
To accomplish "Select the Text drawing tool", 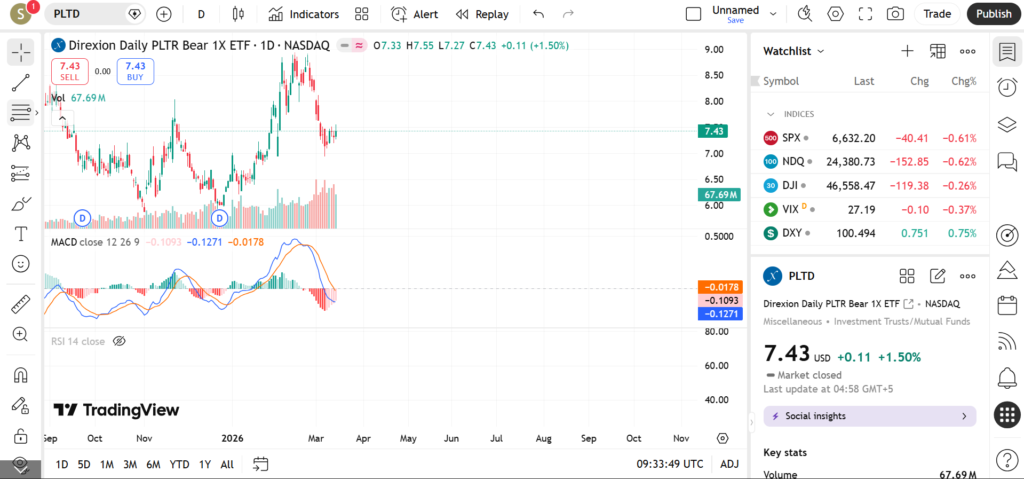I will click(x=20, y=233).
